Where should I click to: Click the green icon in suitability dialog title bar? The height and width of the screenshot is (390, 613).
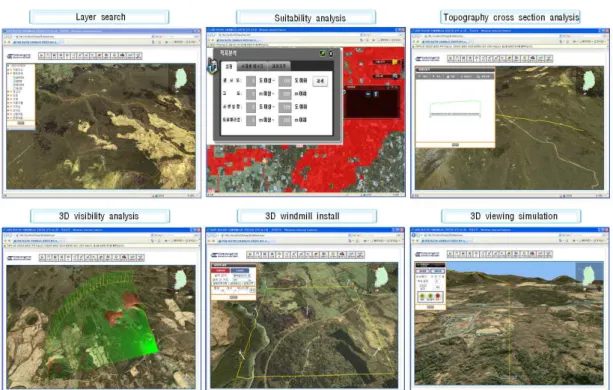[323, 53]
